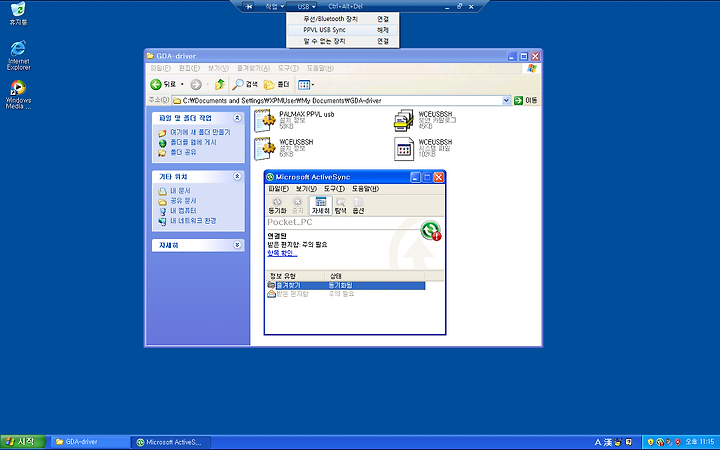Click the pin icon on the virtual PC toolbar
The width and height of the screenshot is (720, 450).
pyautogui.click(x=248, y=6)
